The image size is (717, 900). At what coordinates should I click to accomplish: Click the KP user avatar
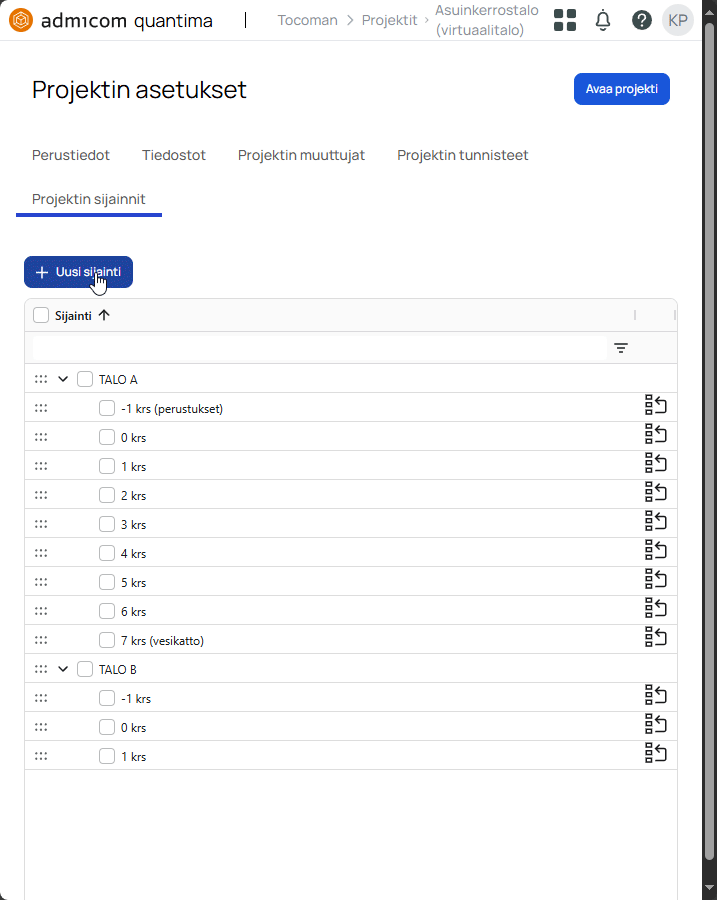click(x=678, y=20)
